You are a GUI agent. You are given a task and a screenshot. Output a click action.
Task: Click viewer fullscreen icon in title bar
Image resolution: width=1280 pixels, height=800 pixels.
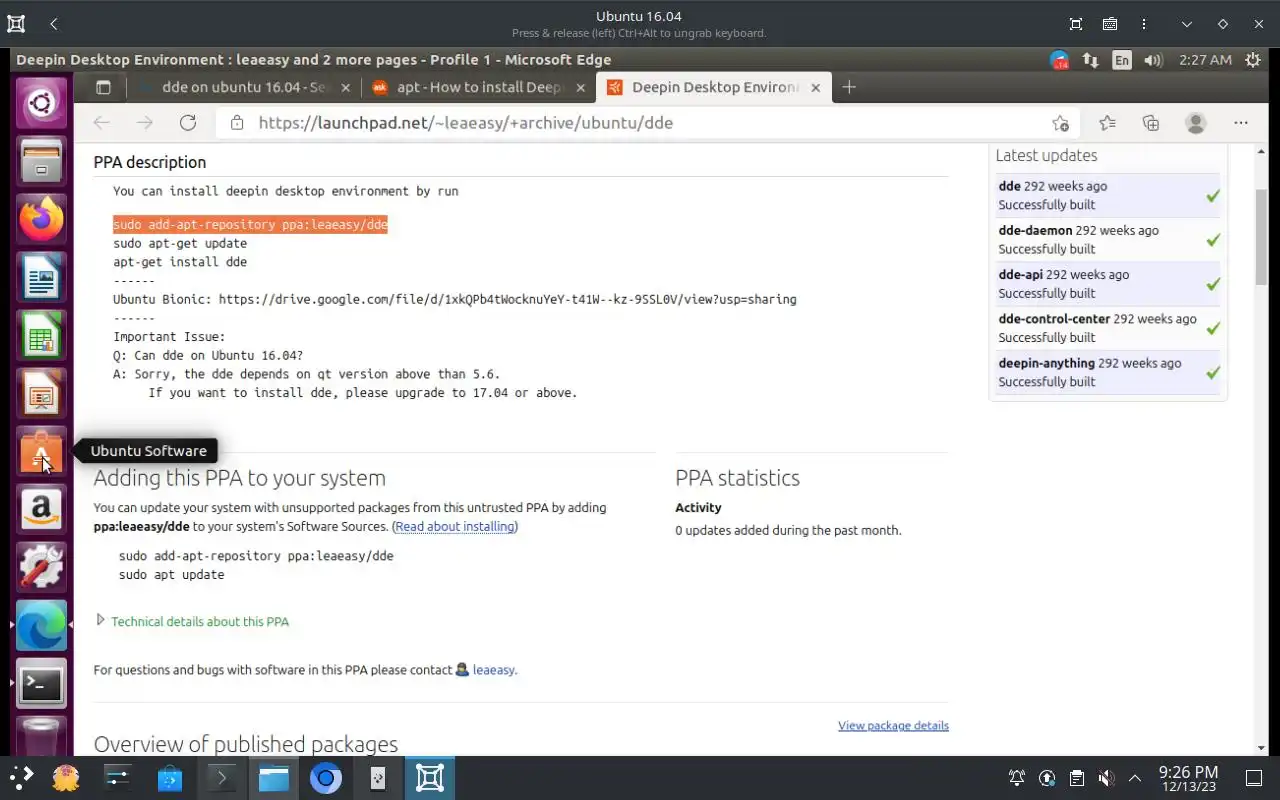coord(1076,24)
